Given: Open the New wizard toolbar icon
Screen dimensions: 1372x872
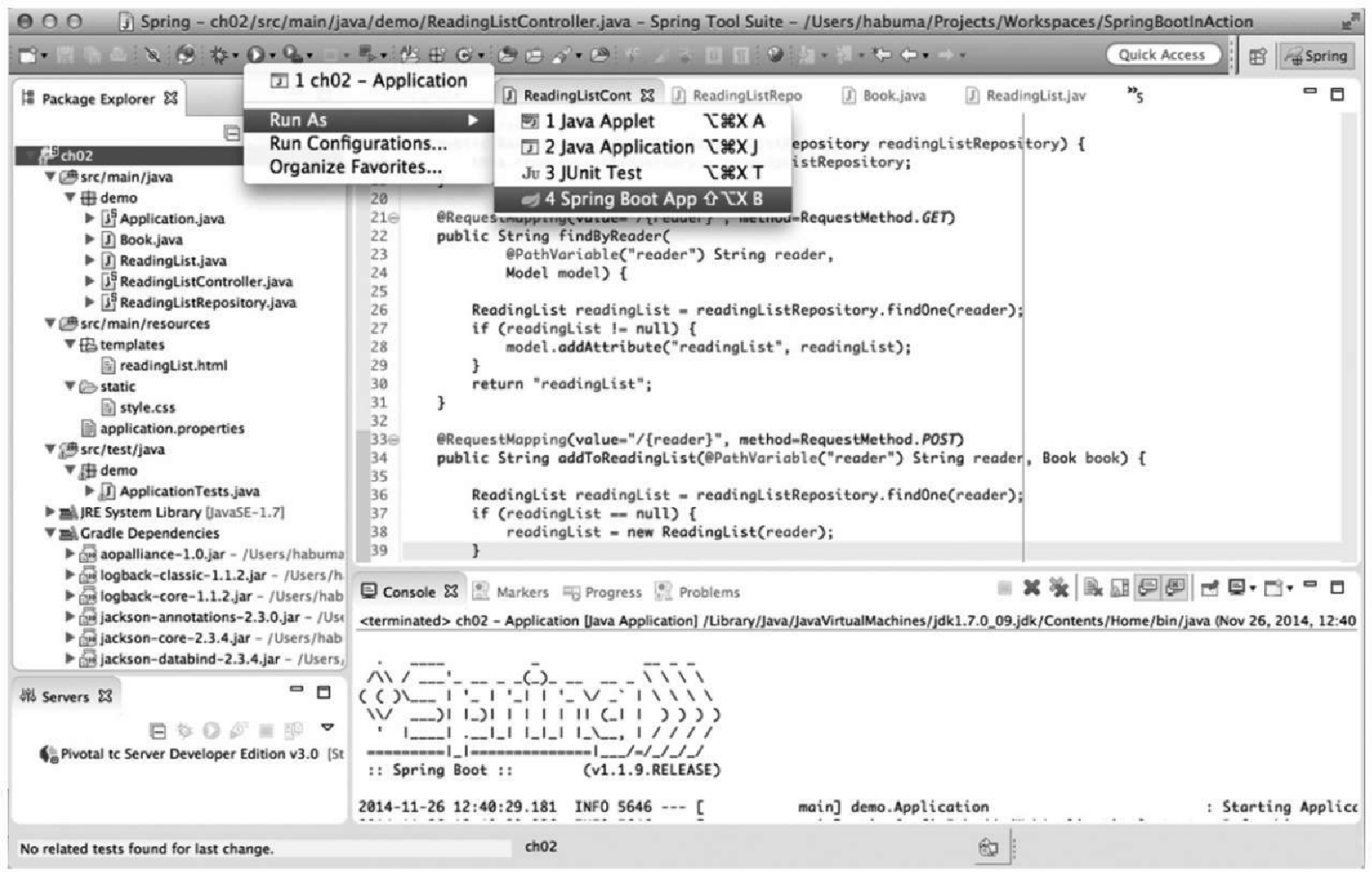Looking at the screenshot, I should coord(27,55).
